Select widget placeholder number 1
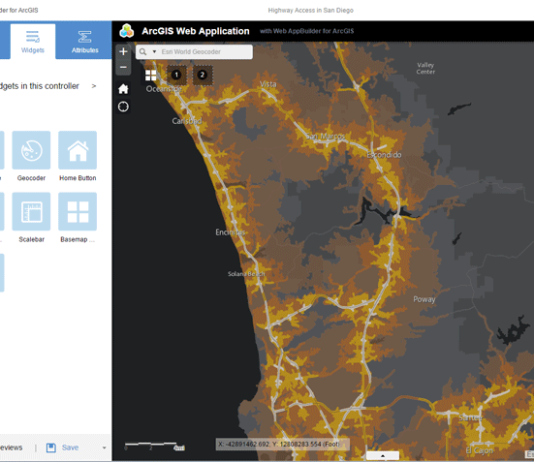534x462 pixels. pos(176,75)
